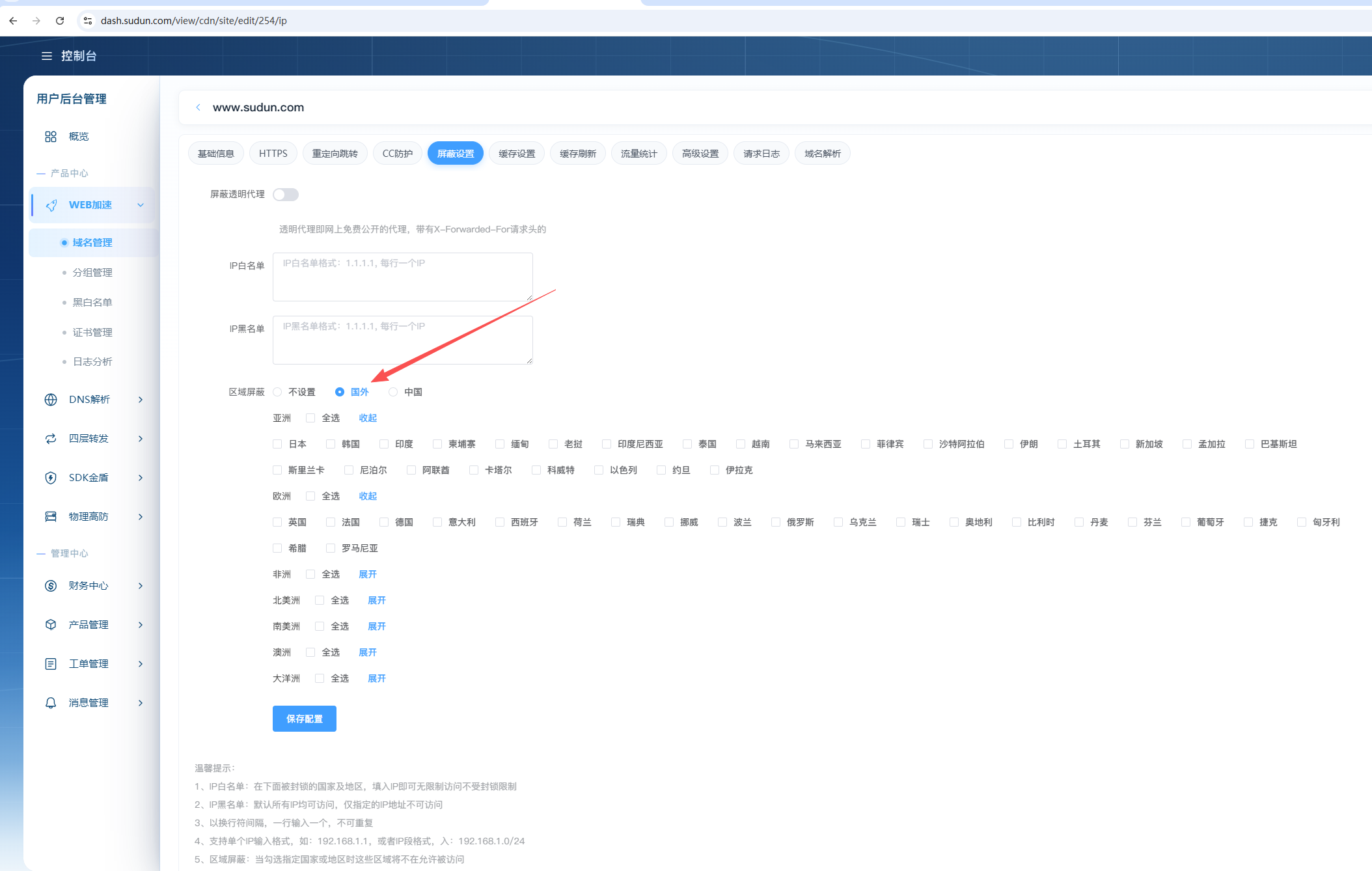1372x871 pixels.
Task: Toggle the 屏蔽透明代理 switch
Action: point(286,195)
